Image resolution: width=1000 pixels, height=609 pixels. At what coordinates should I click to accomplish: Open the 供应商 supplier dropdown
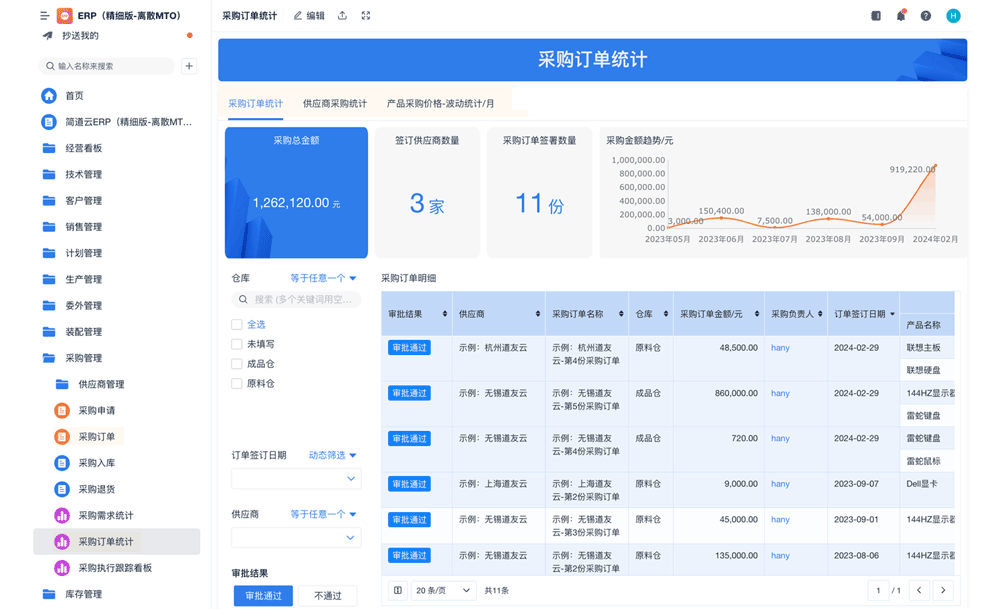pos(296,537)
